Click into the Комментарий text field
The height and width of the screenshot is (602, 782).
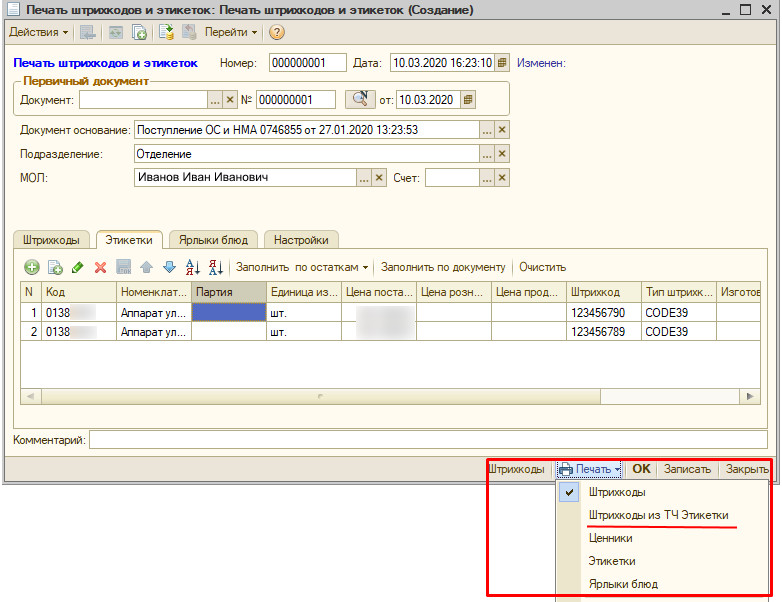pyautogui.click(x=428, y=440)
